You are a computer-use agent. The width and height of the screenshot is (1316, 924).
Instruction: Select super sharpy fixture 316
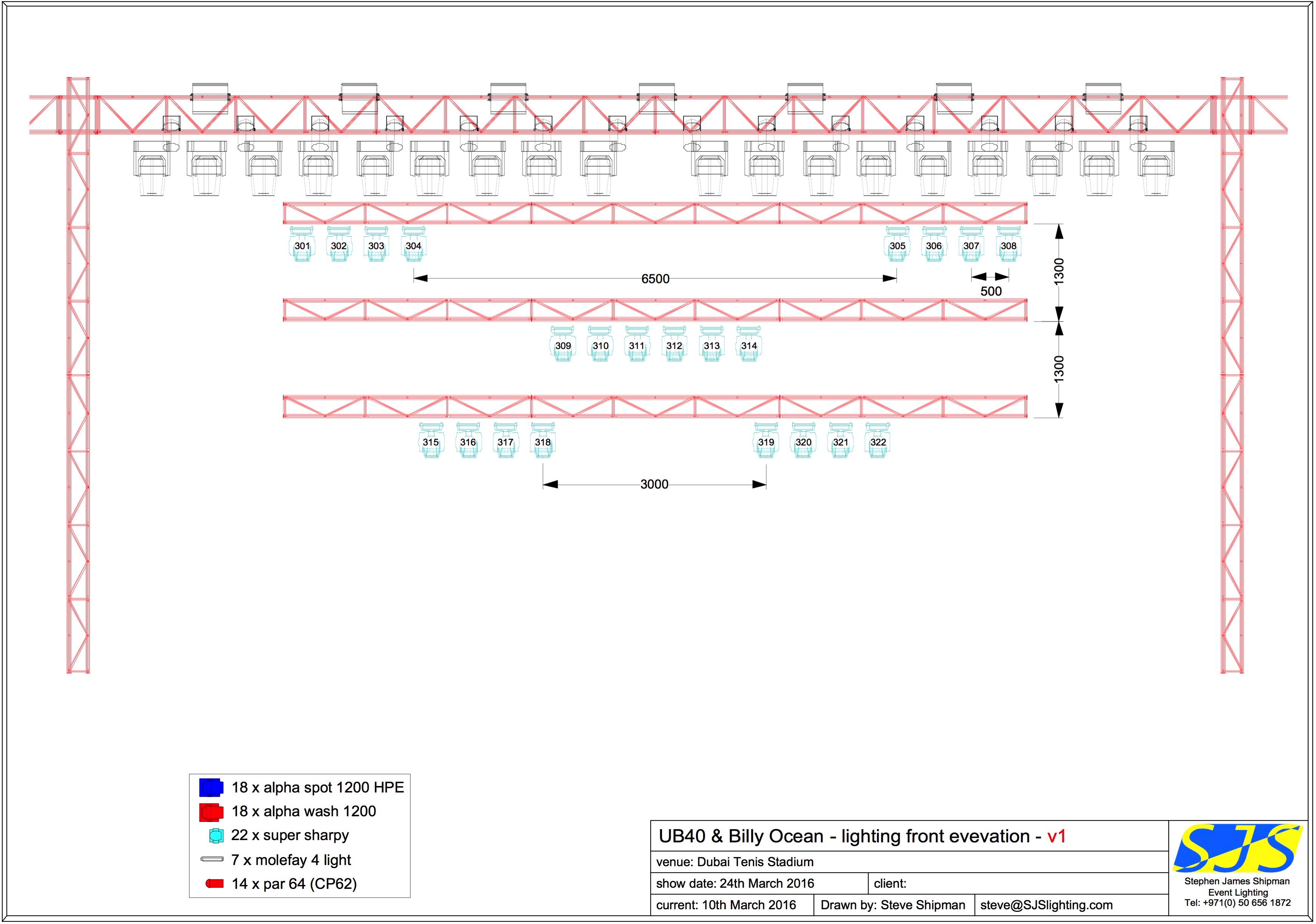468,441
